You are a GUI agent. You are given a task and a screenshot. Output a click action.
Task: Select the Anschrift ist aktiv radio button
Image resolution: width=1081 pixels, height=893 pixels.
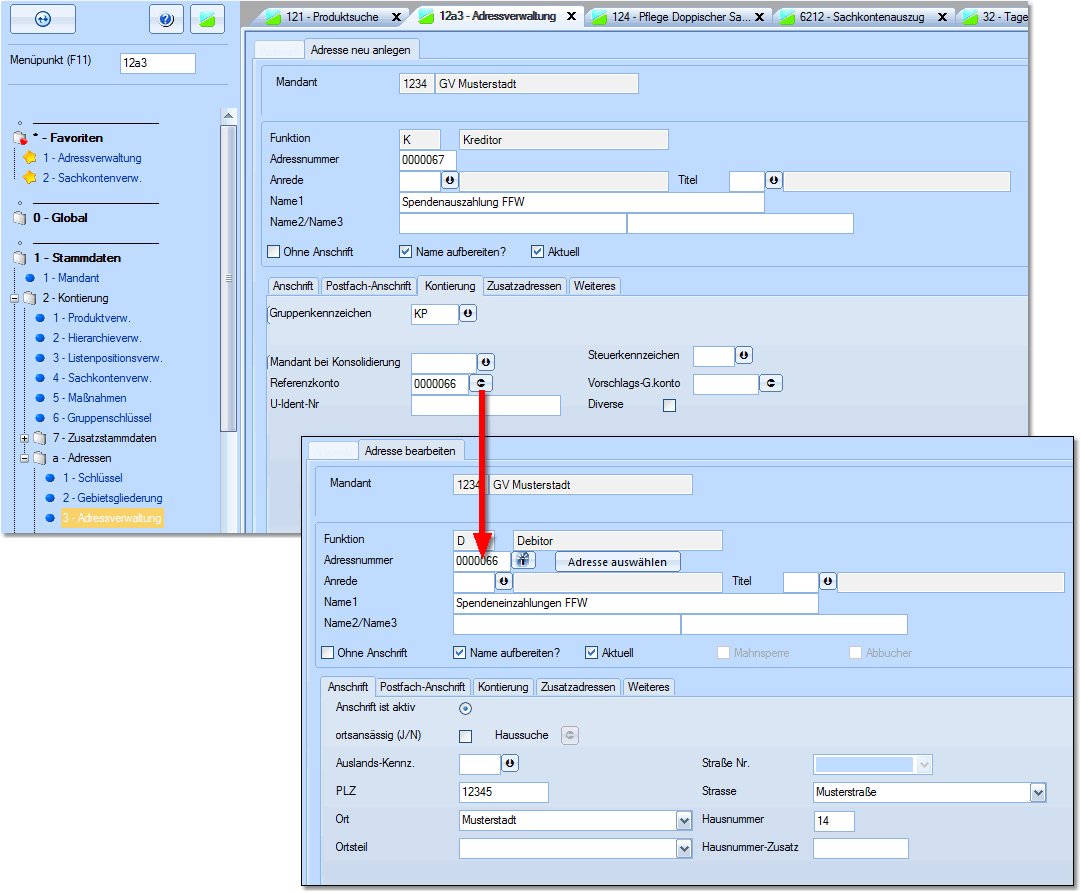pyautogui.click(x=465, y=708)
